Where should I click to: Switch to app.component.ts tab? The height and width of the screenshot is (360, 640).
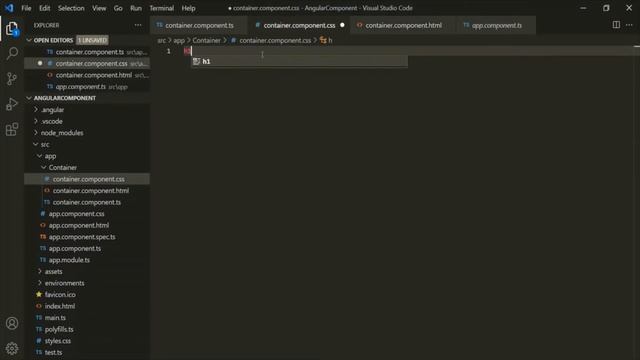coord(496,25)
